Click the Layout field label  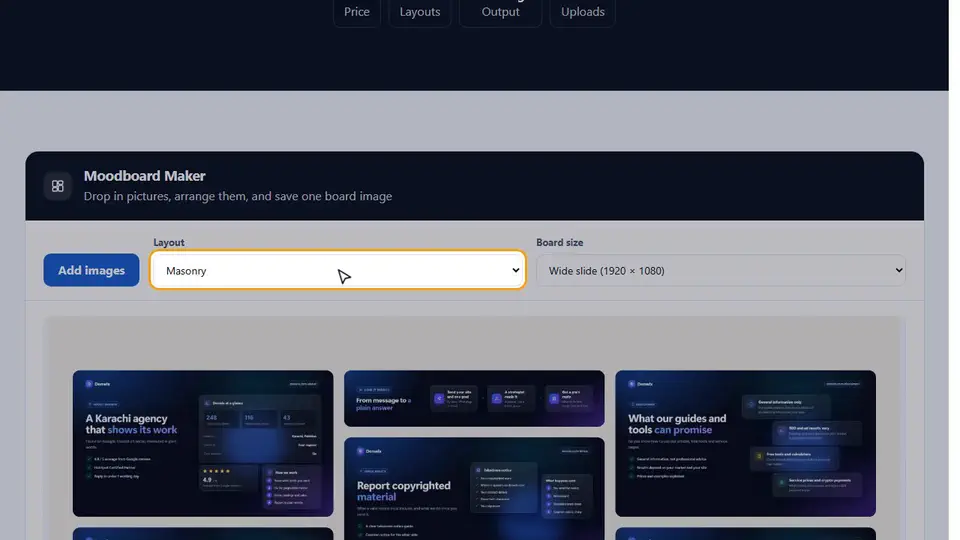(169, 242)
